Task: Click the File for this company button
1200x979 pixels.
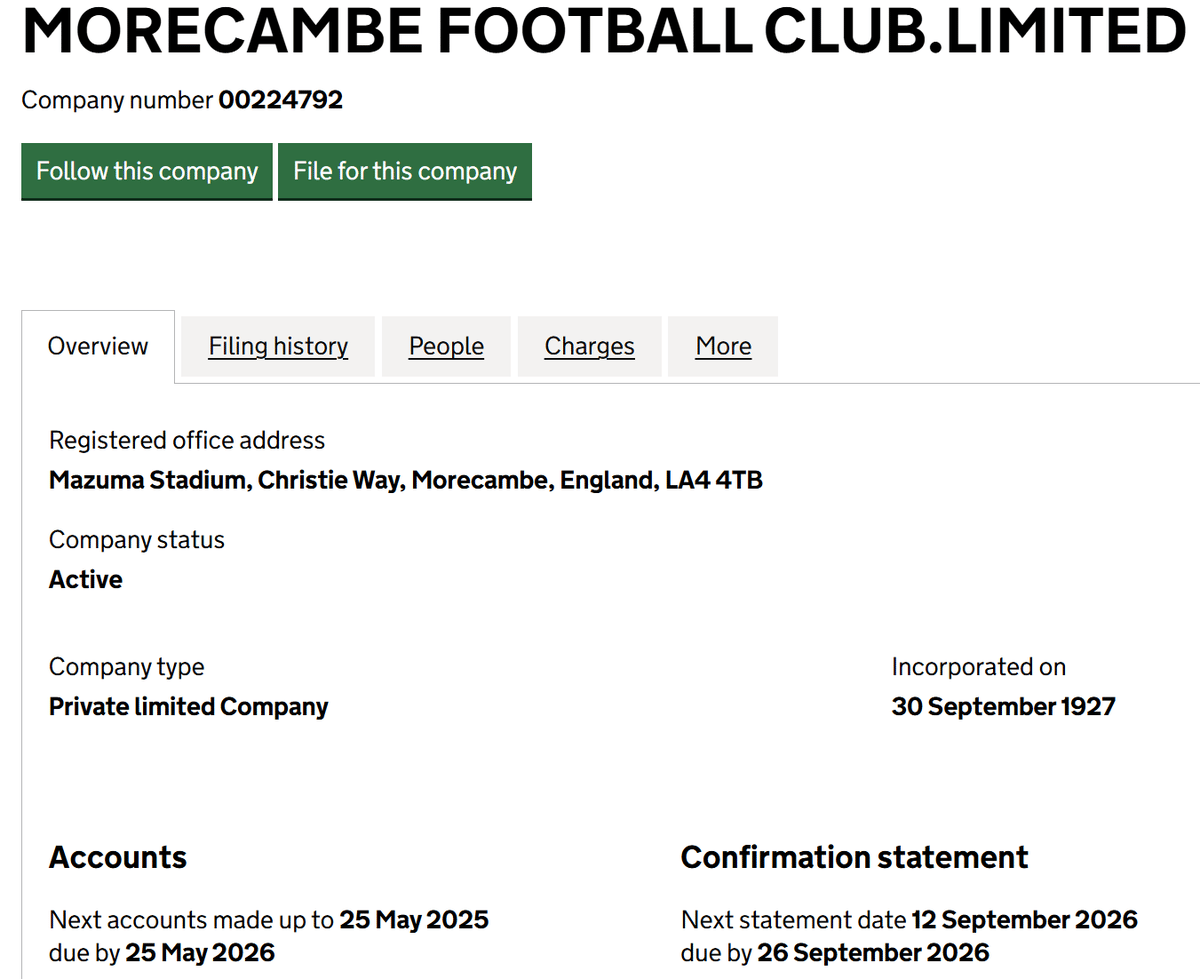Action: (404, 171)
